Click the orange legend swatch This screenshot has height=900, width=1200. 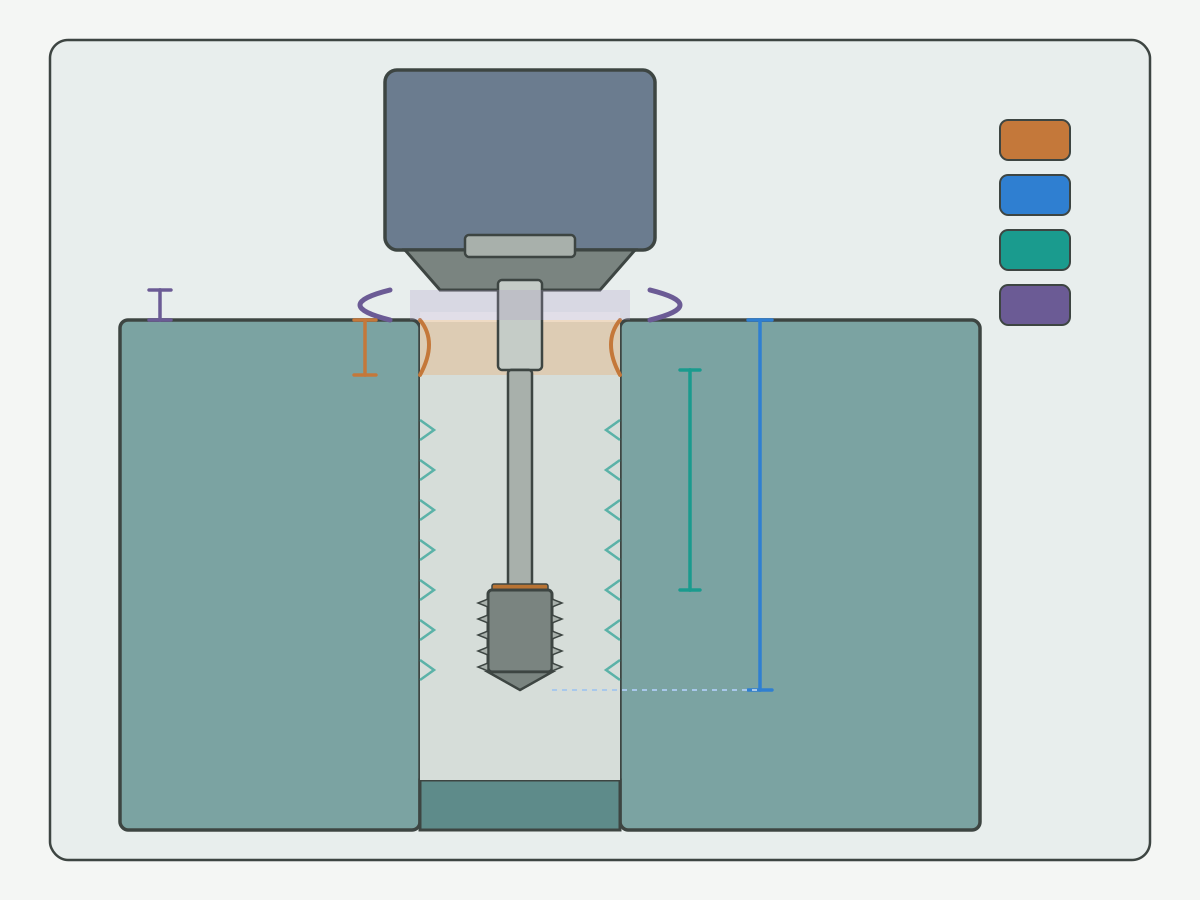click(1035, 140)
